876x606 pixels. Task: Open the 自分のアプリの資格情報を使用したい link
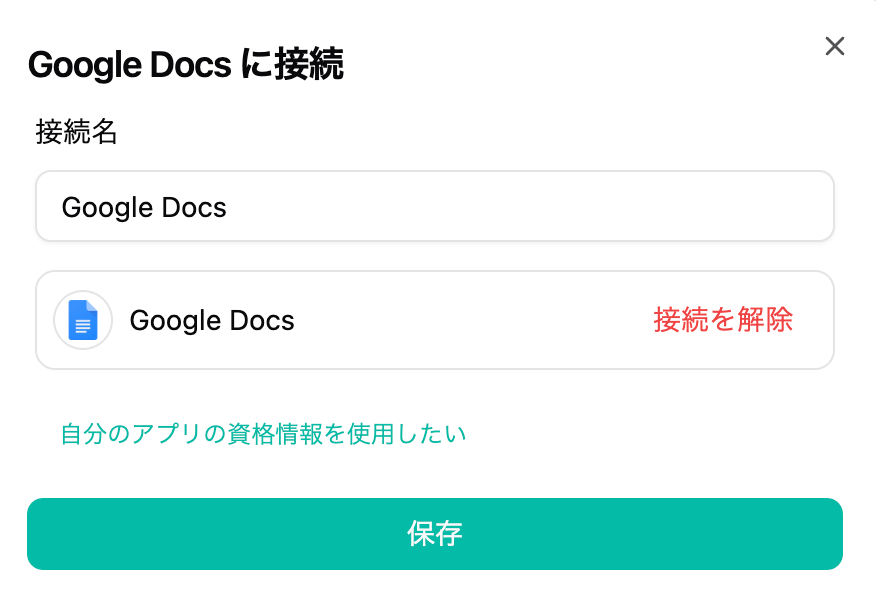[263, 434]
